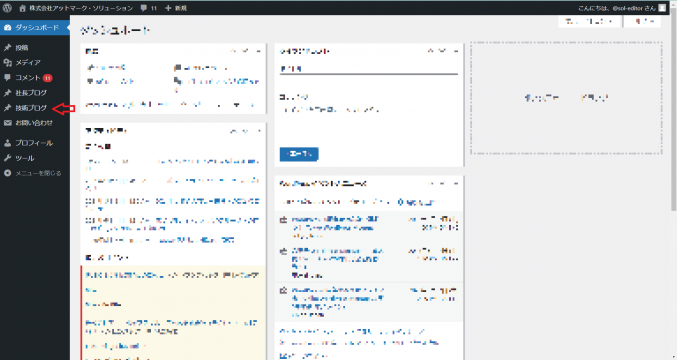Screen dimensions: 677x360
Task: Move the WordPress events and news widget down
Action: point(443,183)
